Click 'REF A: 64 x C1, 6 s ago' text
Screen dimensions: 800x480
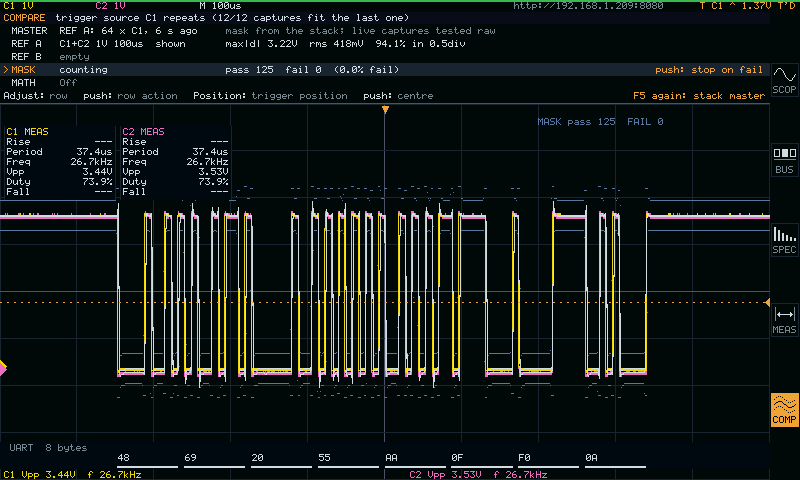(x=128, y=31)
